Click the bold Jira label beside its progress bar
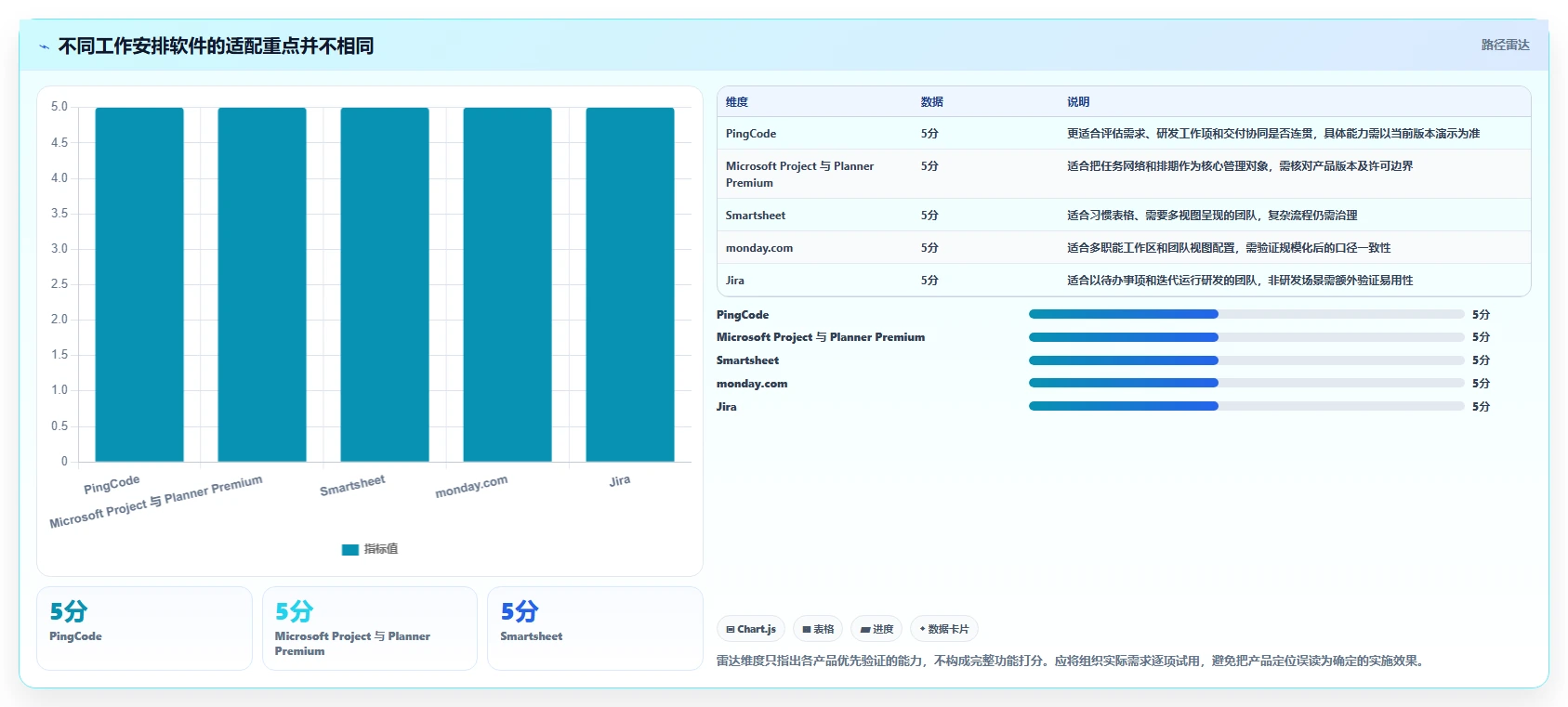Viewport: 1568px width, 707px height. (726, 407)
